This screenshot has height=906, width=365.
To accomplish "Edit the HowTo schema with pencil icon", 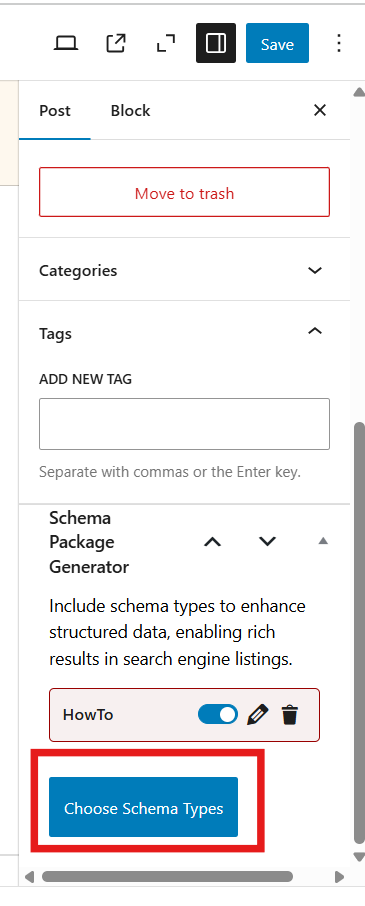I will point(258,715).
